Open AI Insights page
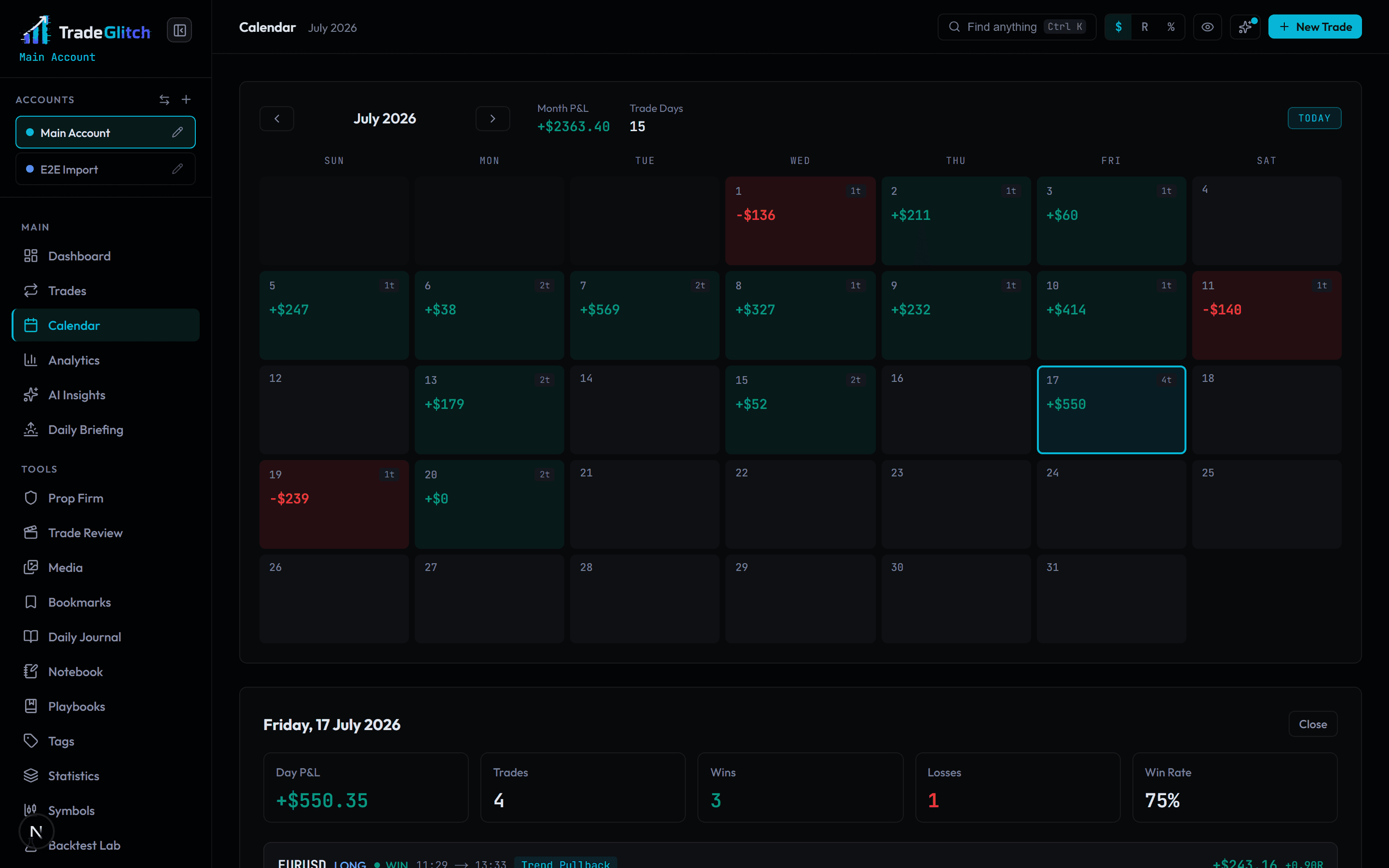 point(106,395)
